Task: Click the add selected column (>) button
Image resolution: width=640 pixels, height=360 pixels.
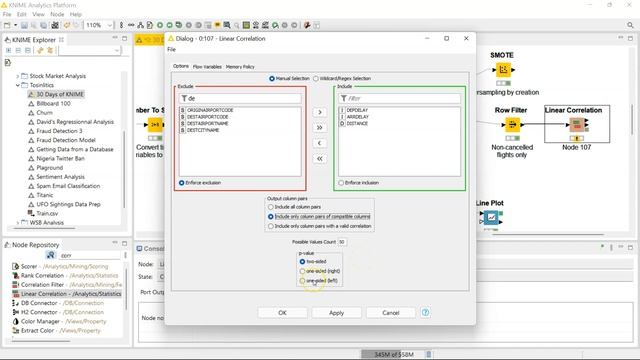Action: coord(320,112)
